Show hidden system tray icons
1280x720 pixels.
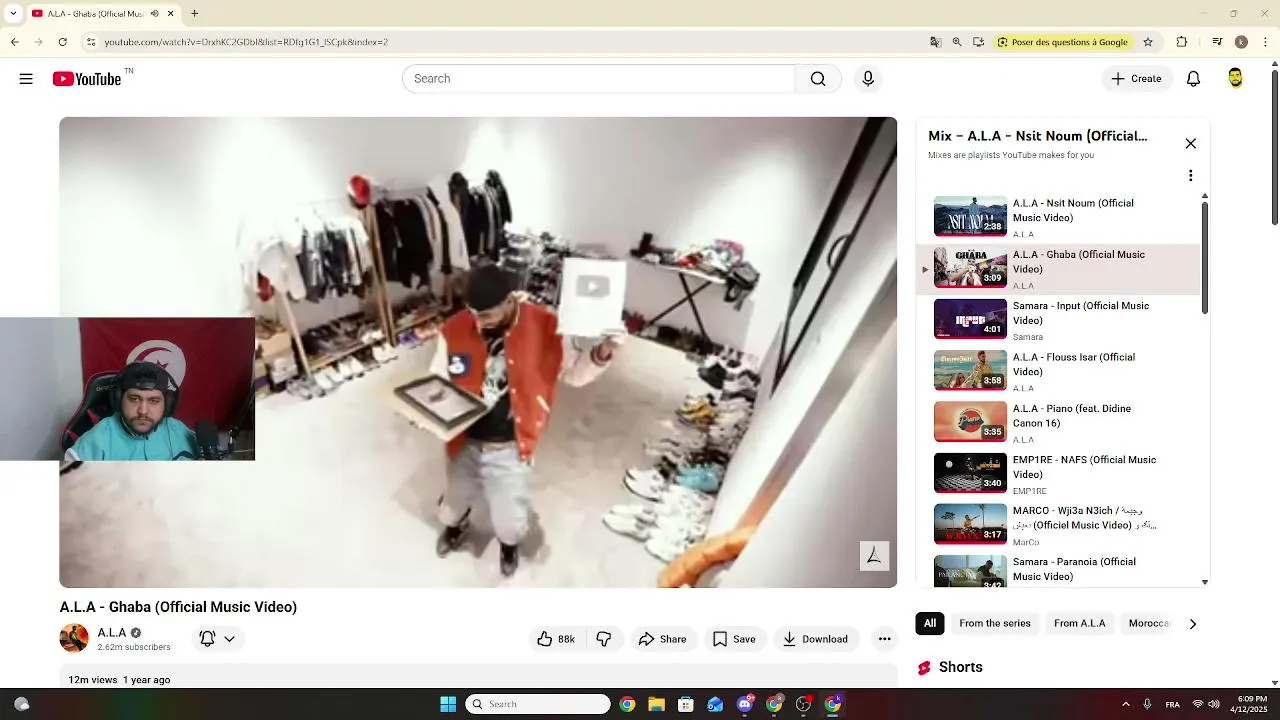click(x=1126, y=704)
